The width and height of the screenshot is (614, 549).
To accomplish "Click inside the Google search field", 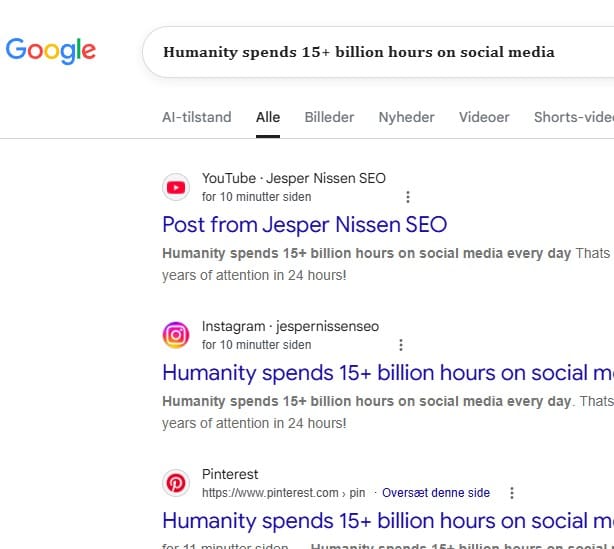I will pyautogui.click(x=378, y=52).
